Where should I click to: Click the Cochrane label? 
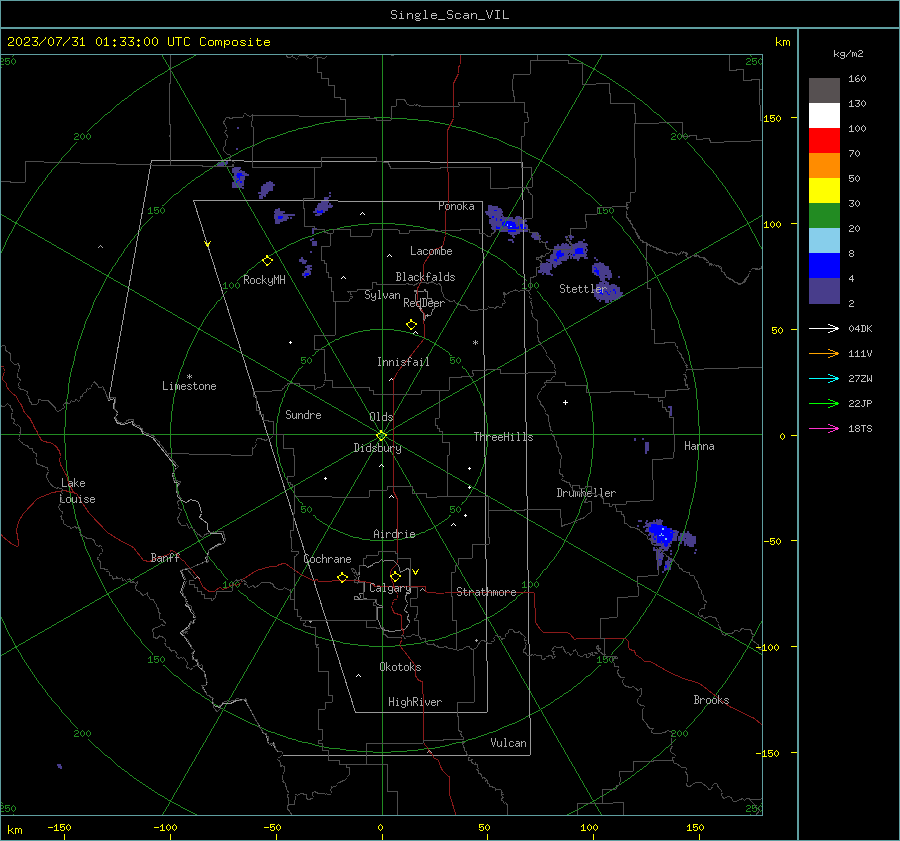pos(327,559)
